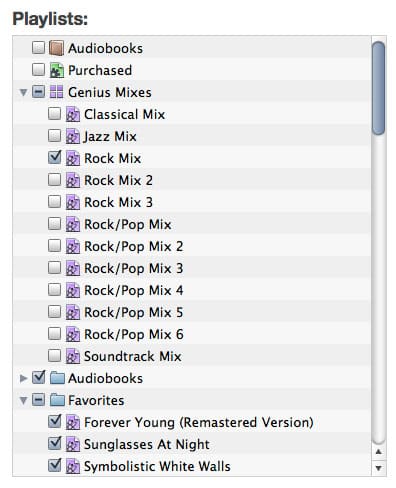
Task: Click the Sunglasses At Night playlist icon
Action: click(72, 444)
